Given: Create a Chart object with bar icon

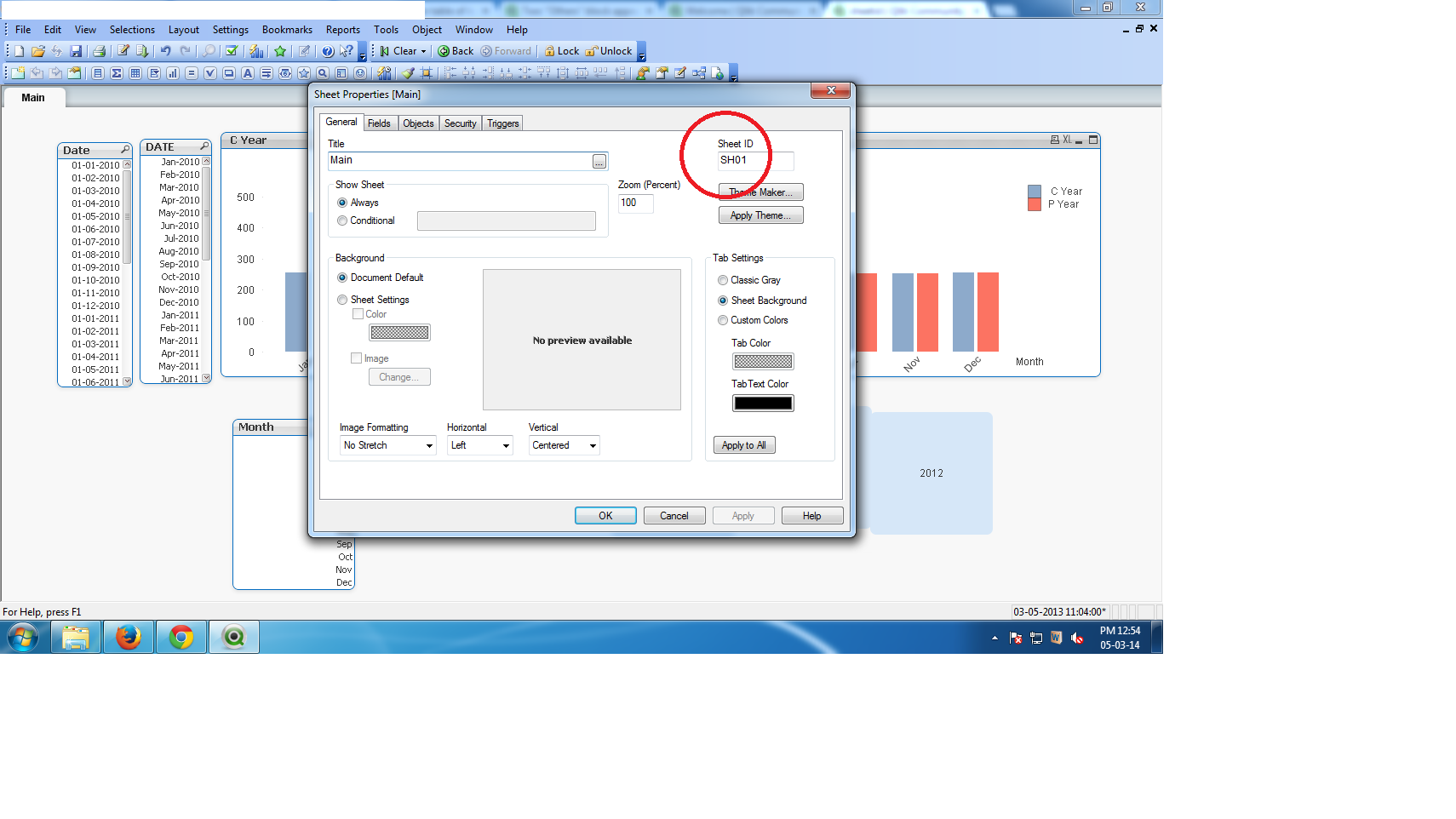Looking at the screenshot, I should click(173, 73).
